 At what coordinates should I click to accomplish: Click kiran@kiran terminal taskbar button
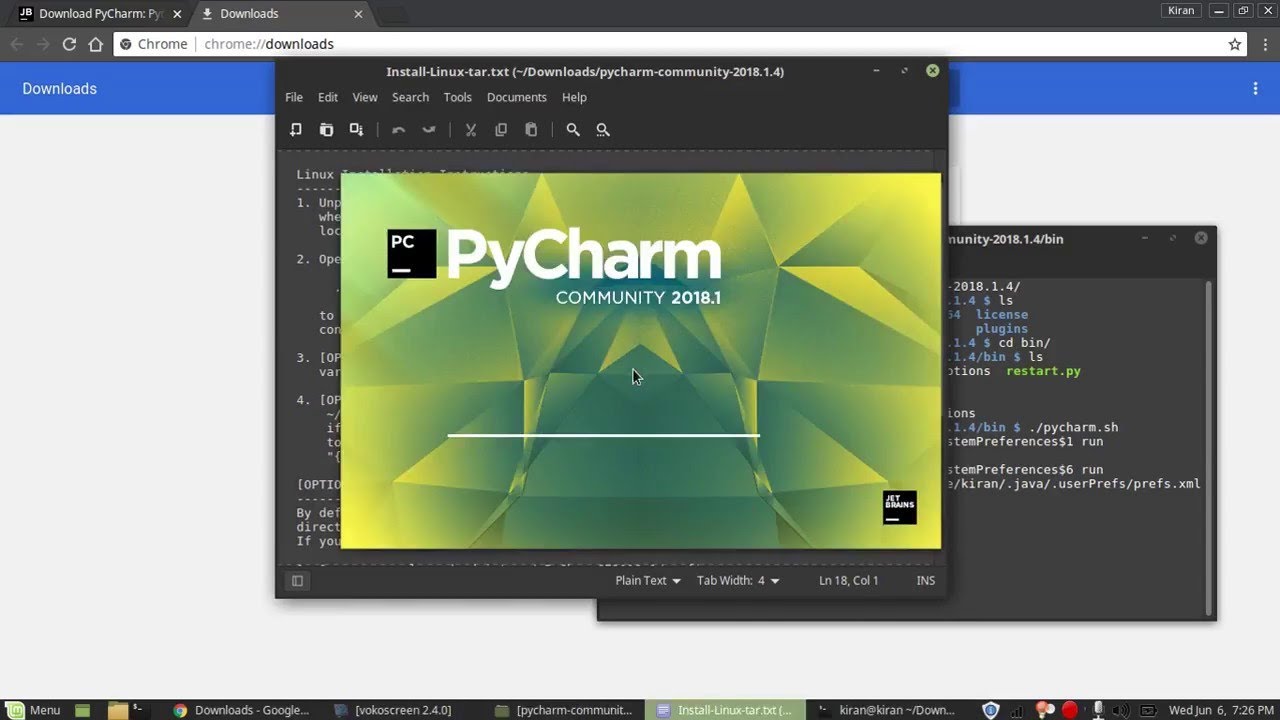click(887, 710)
